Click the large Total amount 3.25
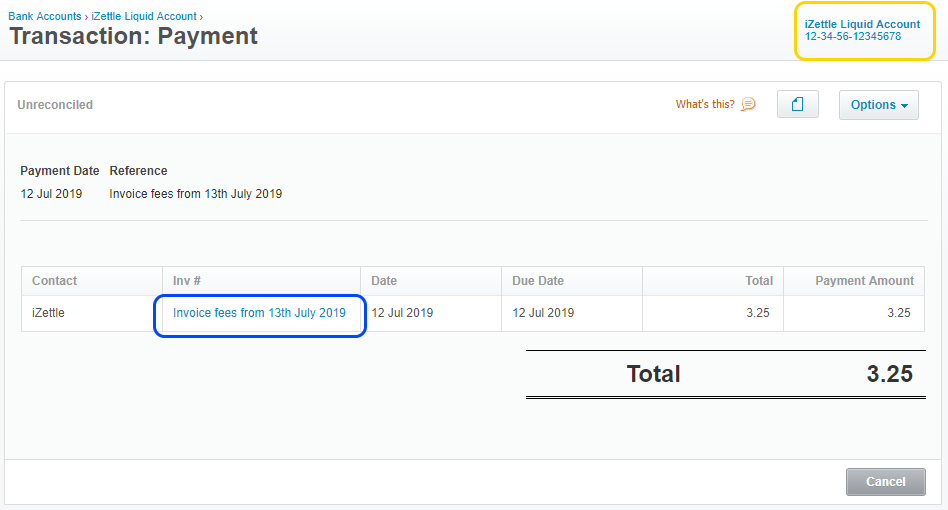This screenshot has width=948, height=510. (x=889, y=374)
